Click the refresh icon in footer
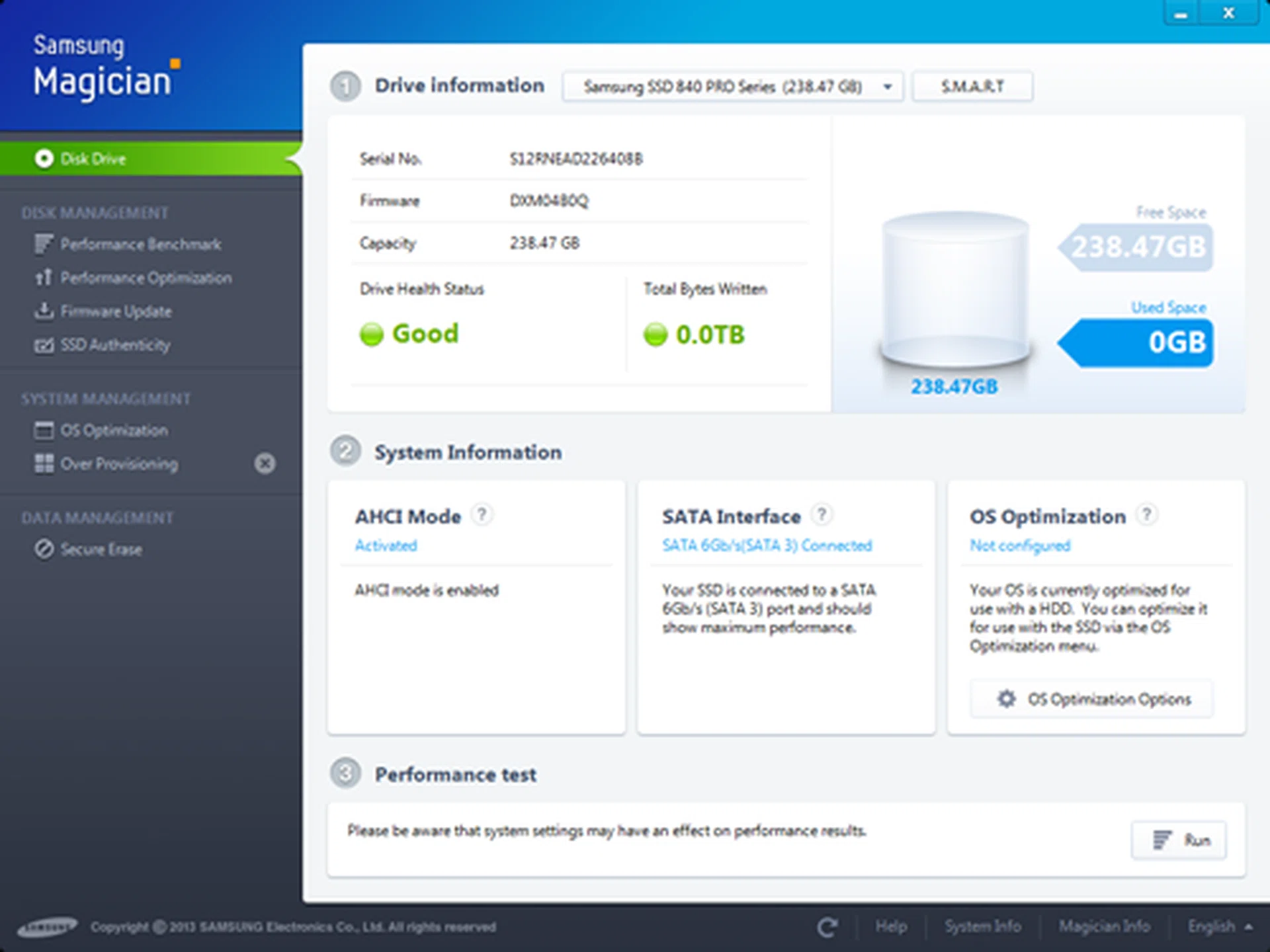 (x=827, y=927)
